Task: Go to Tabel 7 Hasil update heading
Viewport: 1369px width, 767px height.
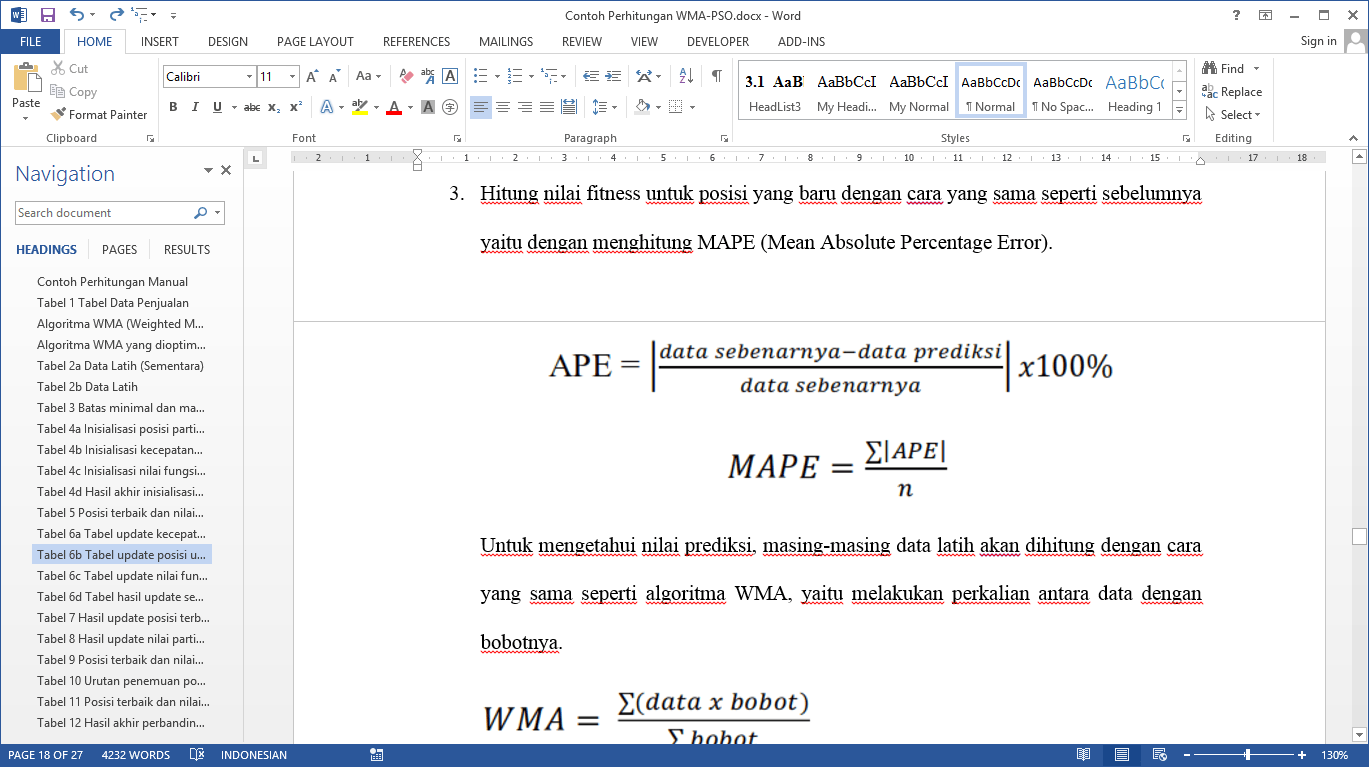Action: [x=123, y=618]
